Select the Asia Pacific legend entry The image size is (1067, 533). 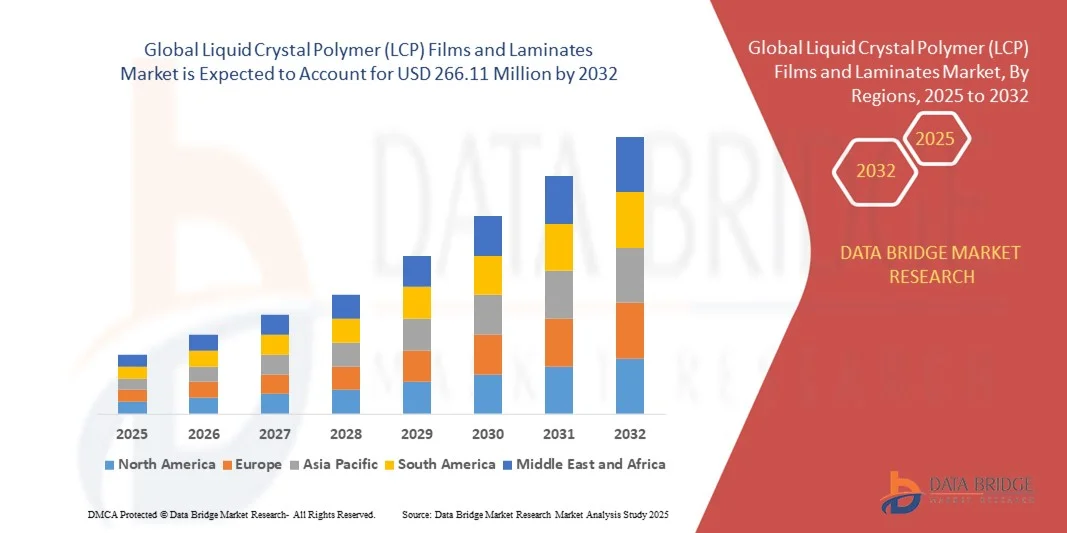tap(334, 464)
